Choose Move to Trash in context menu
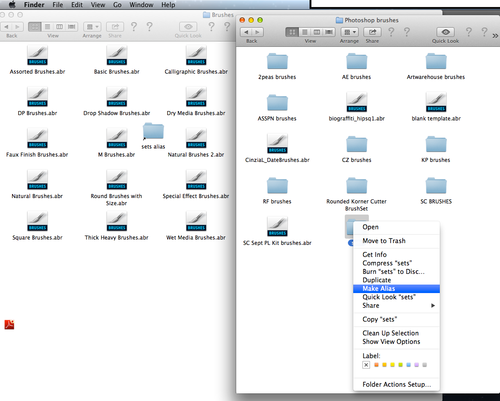Image resolution: width=500 pixels, height=401 pixels. [x=396, y=241]
